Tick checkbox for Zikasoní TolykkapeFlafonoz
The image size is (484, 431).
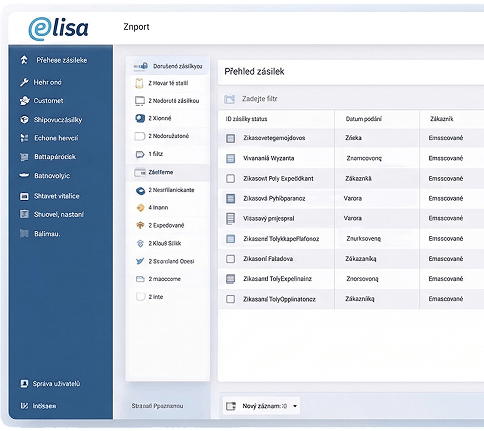[230, 239]
